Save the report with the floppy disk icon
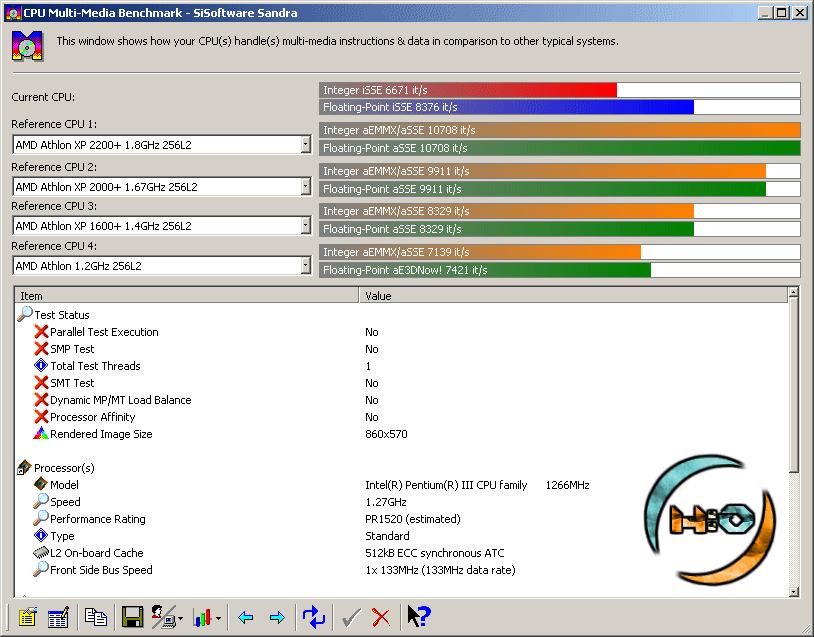Image resolution: width=814 pixels, height=637 pixels. point(132,617)
